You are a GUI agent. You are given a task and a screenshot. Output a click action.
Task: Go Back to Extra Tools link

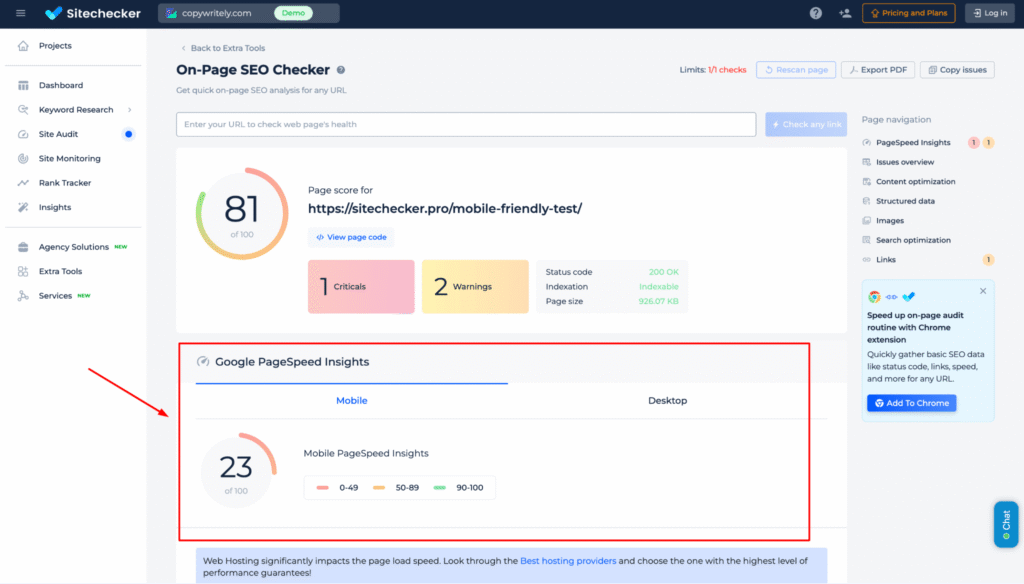(223, 48)
